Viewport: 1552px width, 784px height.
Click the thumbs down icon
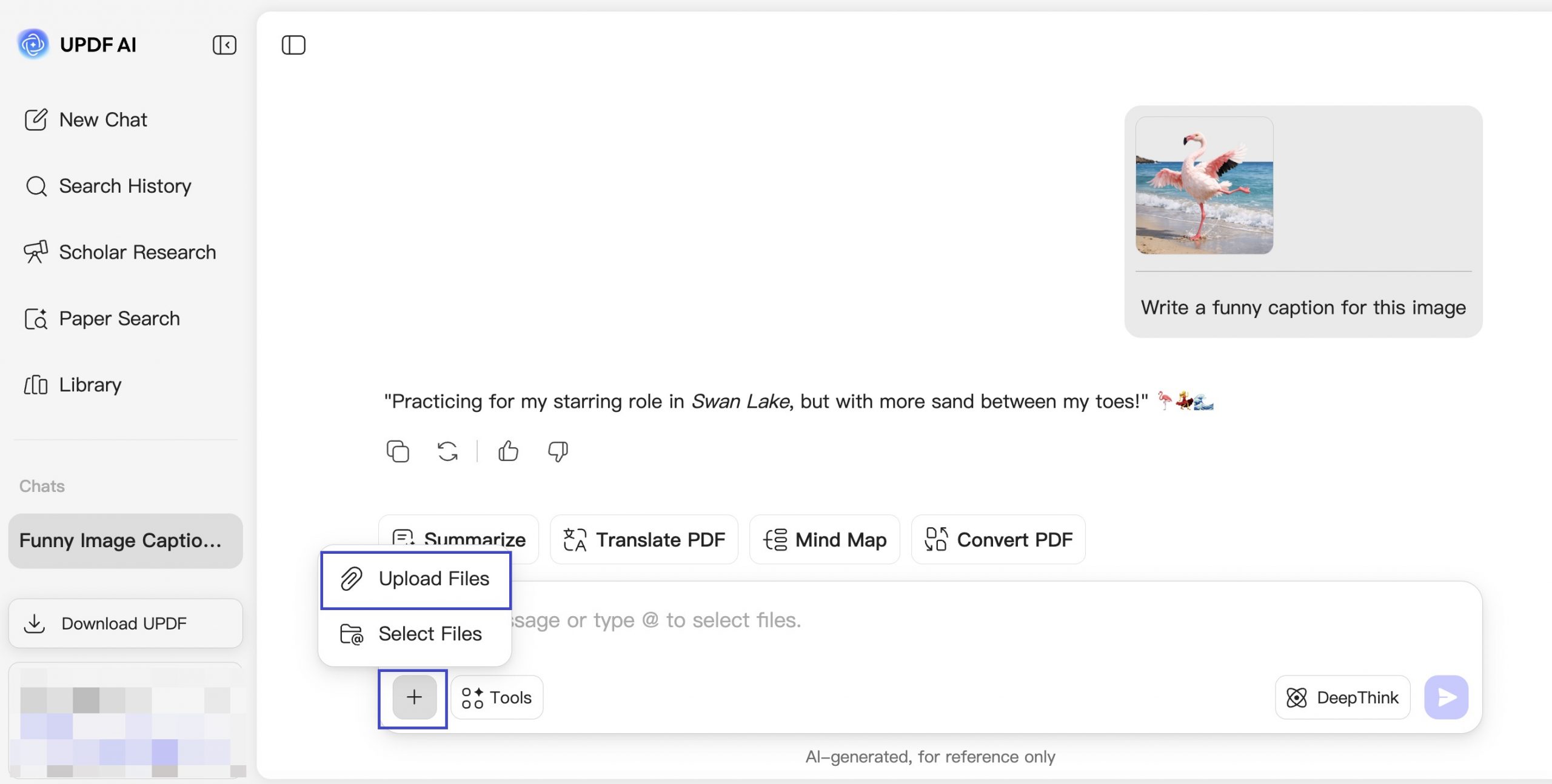[558, 451]
